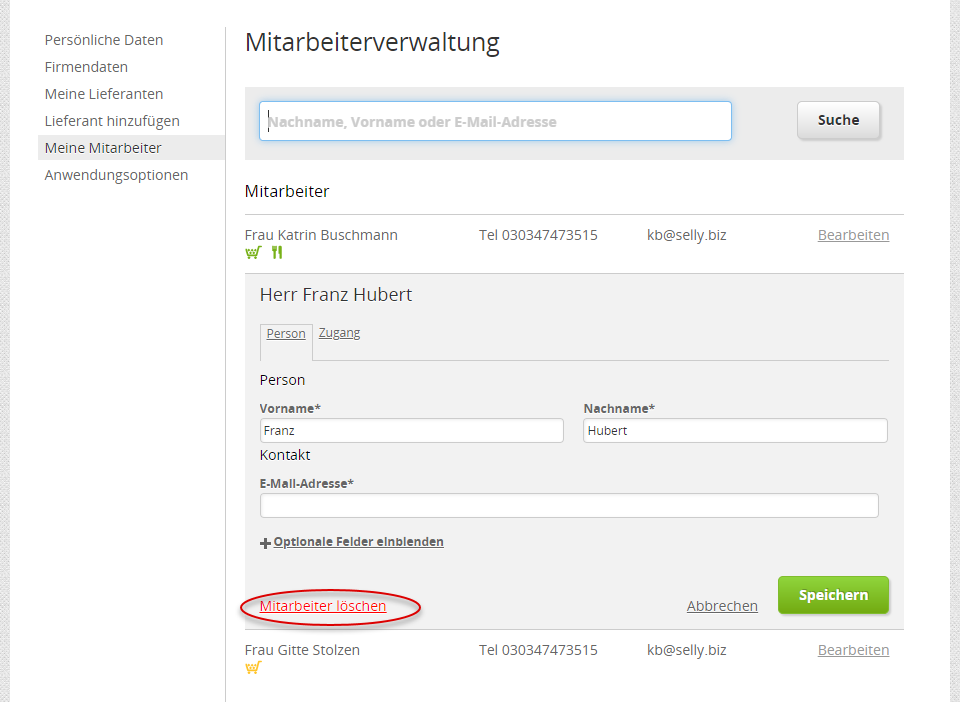Click fork and knife icon under Katrin Buschmann
Screen dimensions: 960x702
277,253
